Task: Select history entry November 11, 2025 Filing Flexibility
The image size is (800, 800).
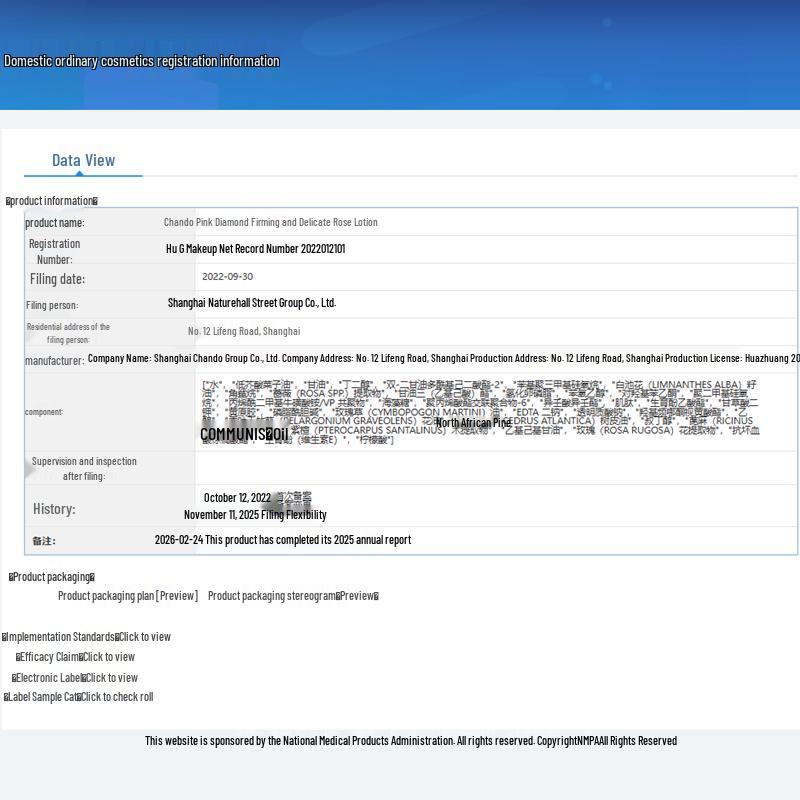Action: pos(255,515)
